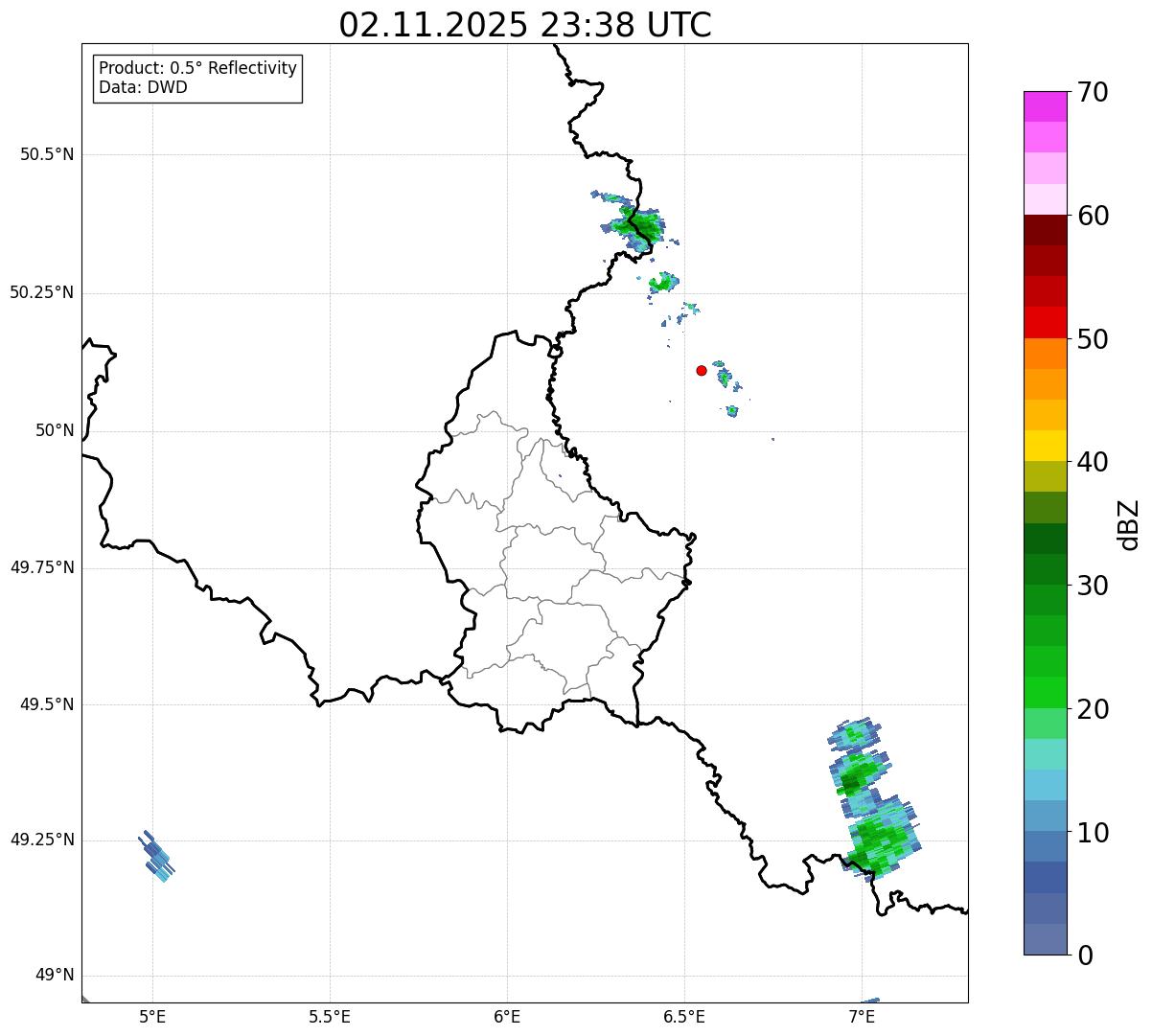Click the small blue echo near 5°E 49.2°N
Screen dimensions: 1152x1036
[x=156, y=856]
